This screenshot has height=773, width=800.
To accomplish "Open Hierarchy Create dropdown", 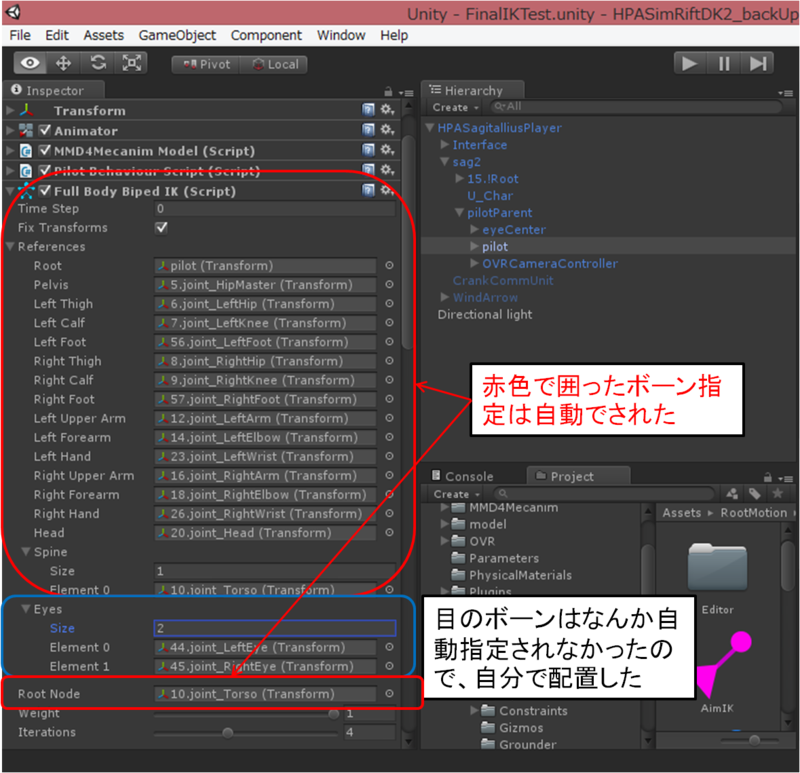I will tap(455, 108).
